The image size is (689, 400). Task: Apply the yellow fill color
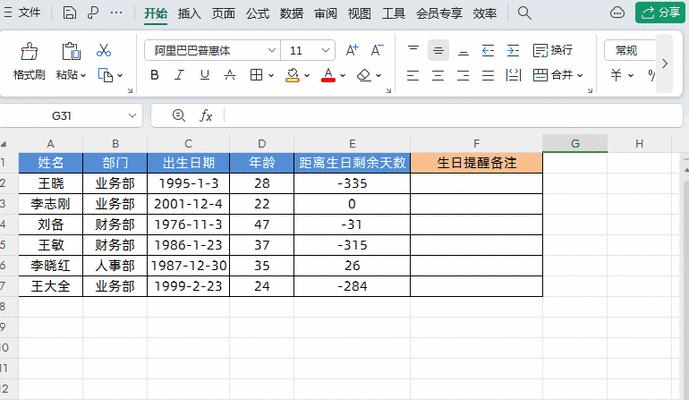click(292, 75)
